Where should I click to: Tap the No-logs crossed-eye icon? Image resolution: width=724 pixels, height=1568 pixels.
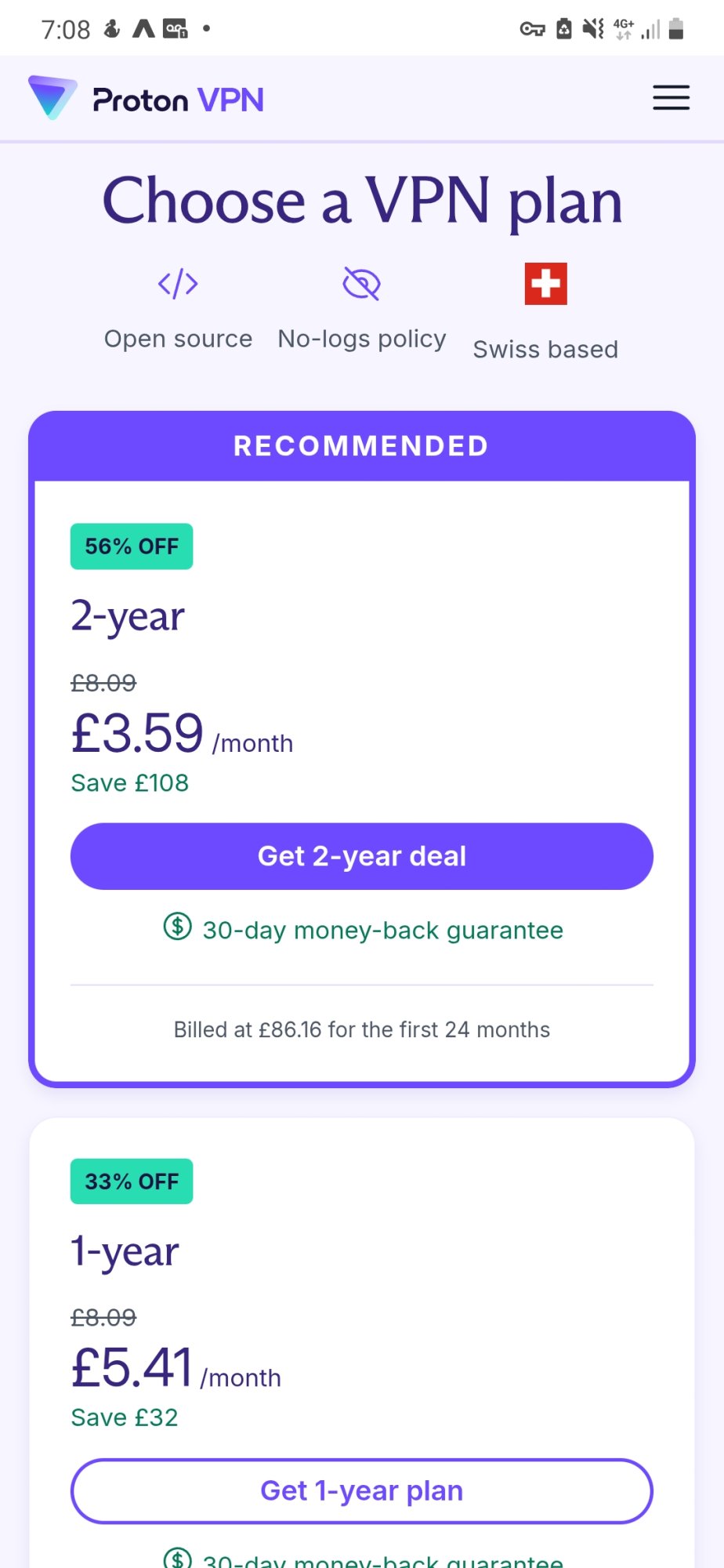[x=361, y=284]
